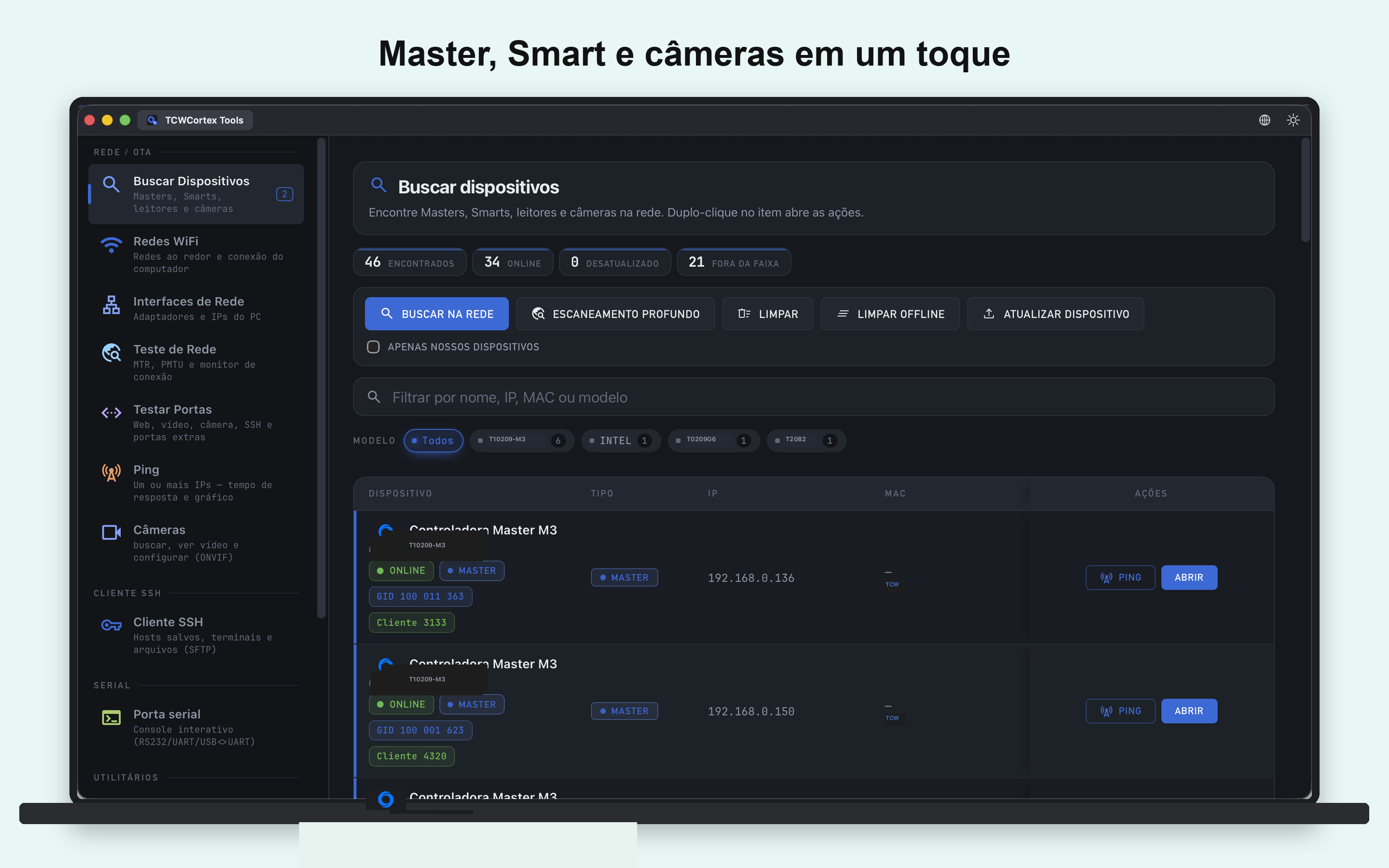Open device 192.168.0.150 with Abrir
Viewport: 1389px width, 868px height.
coord(1189,711)
